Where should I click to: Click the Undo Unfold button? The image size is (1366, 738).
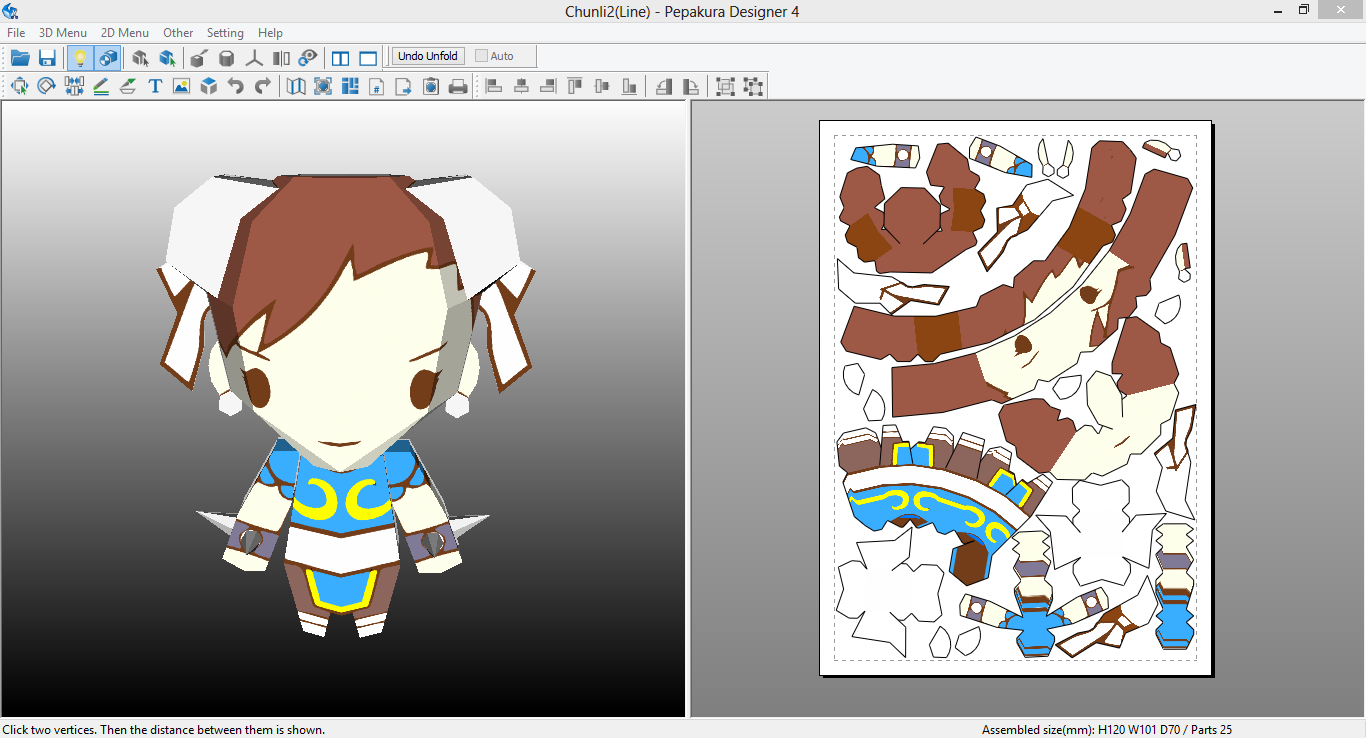[x=428, y=56]
